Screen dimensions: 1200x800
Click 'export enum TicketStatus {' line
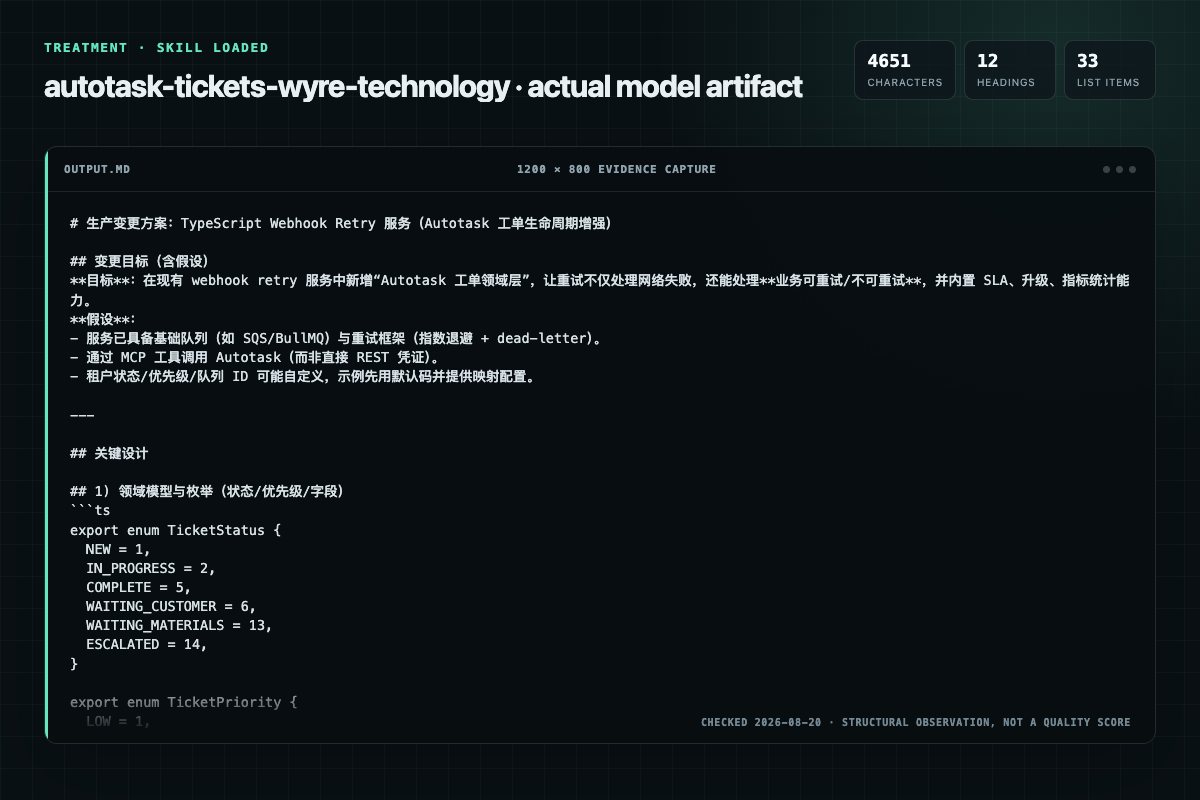click(x=176, y=529)
